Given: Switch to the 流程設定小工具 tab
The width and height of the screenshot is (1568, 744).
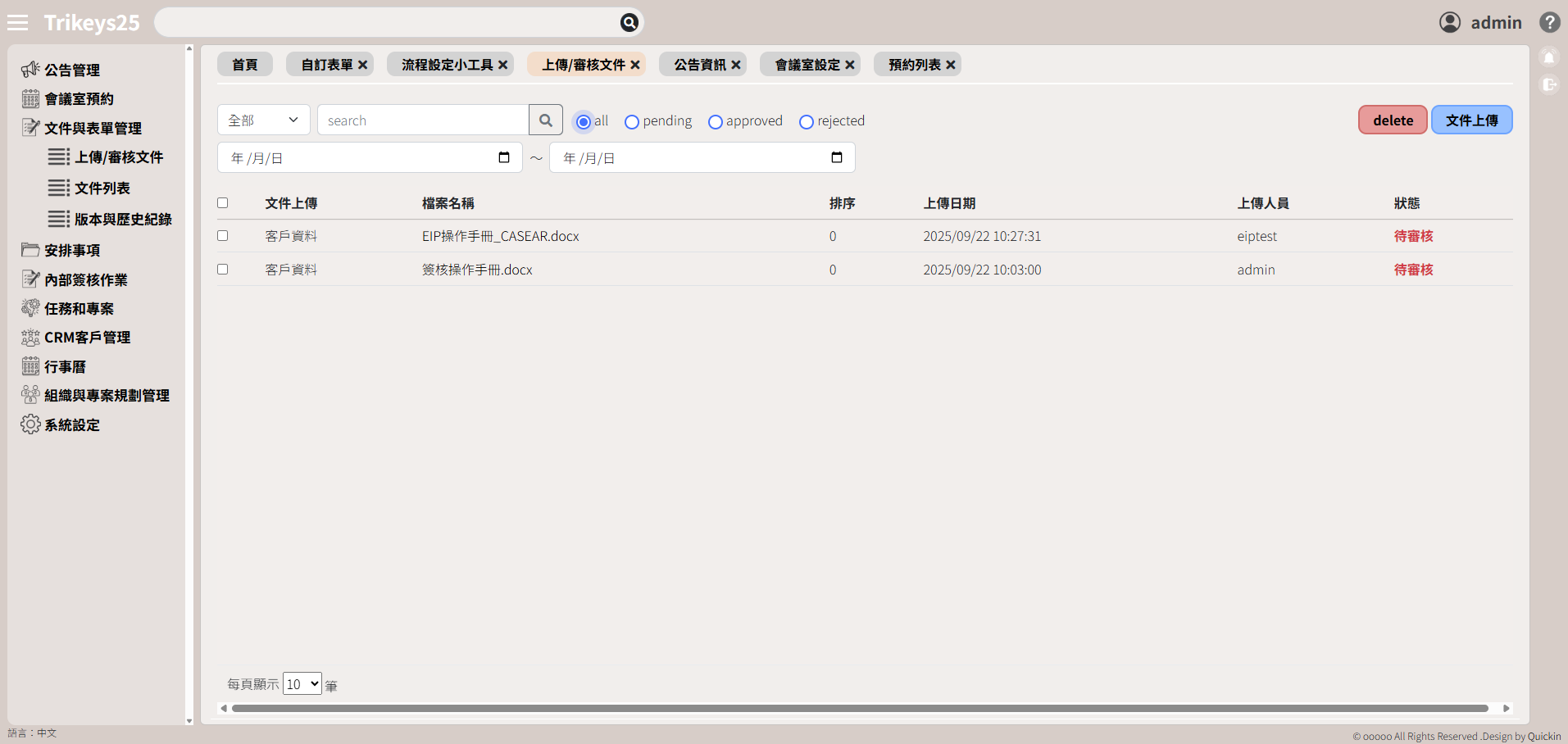Looking at the screenshot, I should [x=447, y=65].
